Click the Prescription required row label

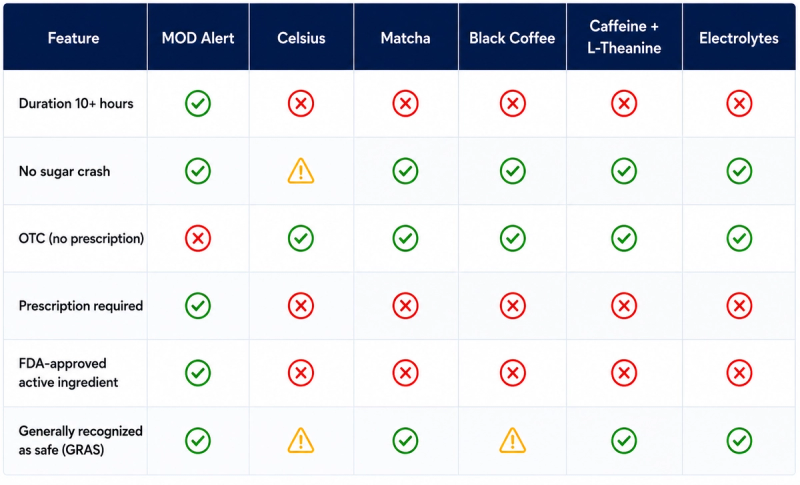pos(81,305)
